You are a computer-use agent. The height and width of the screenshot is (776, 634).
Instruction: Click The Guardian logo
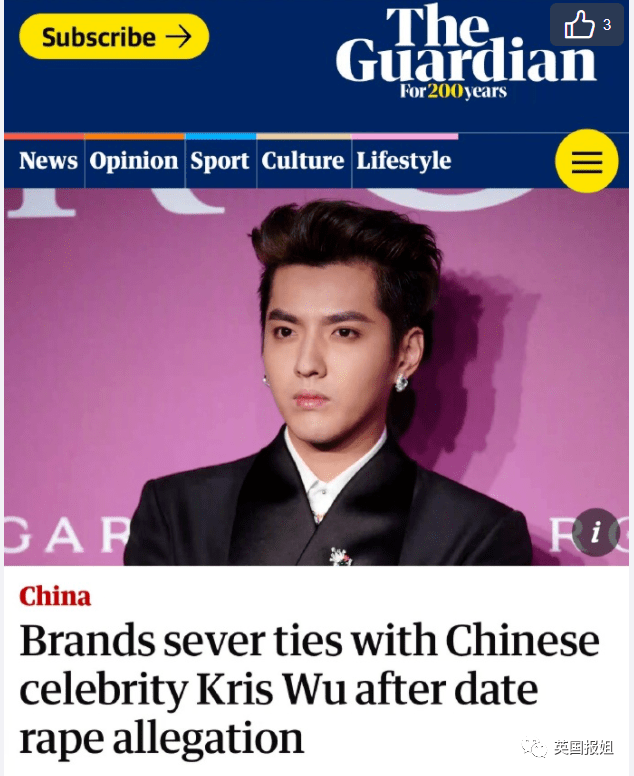pyautogui.click(x=465, y=51)
